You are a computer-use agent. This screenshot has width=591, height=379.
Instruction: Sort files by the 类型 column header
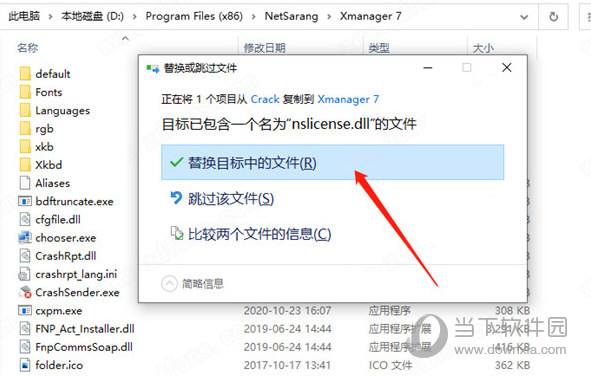click(379, 48)
